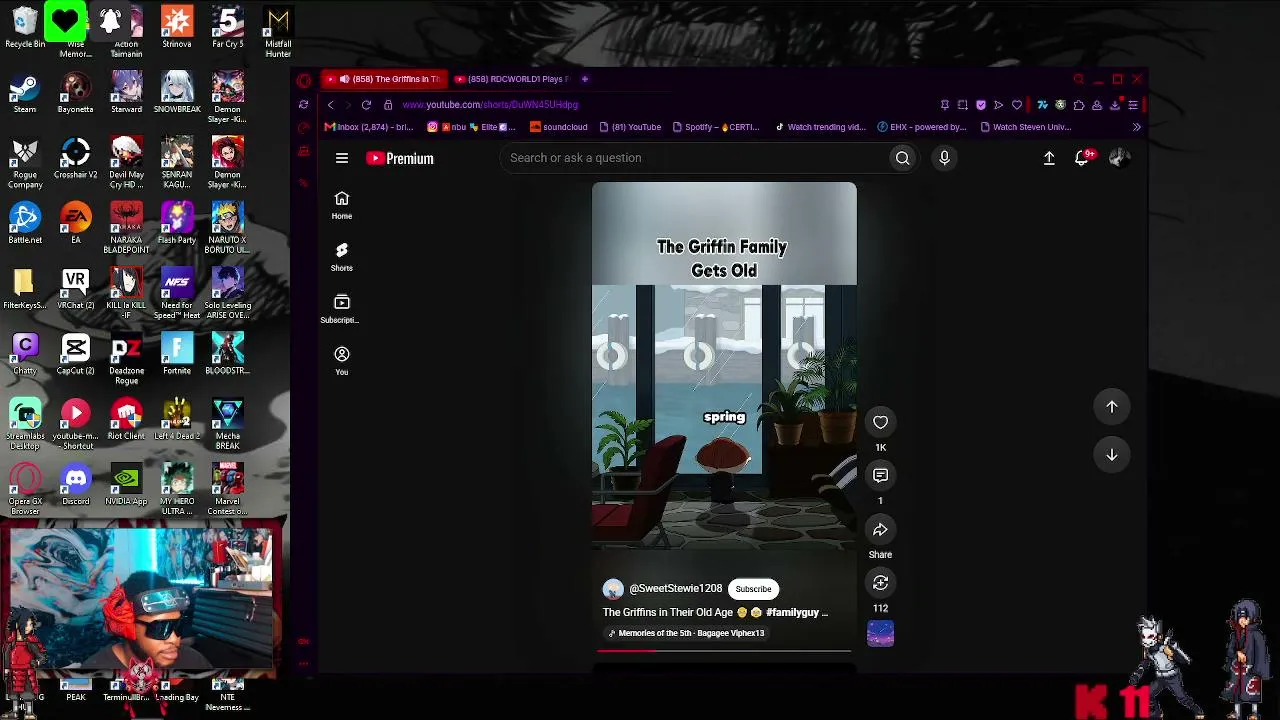The image size is (1280, 720).
Task: Select NVIDIA App desktop shortcut
Action: click(x=126, y=485)
